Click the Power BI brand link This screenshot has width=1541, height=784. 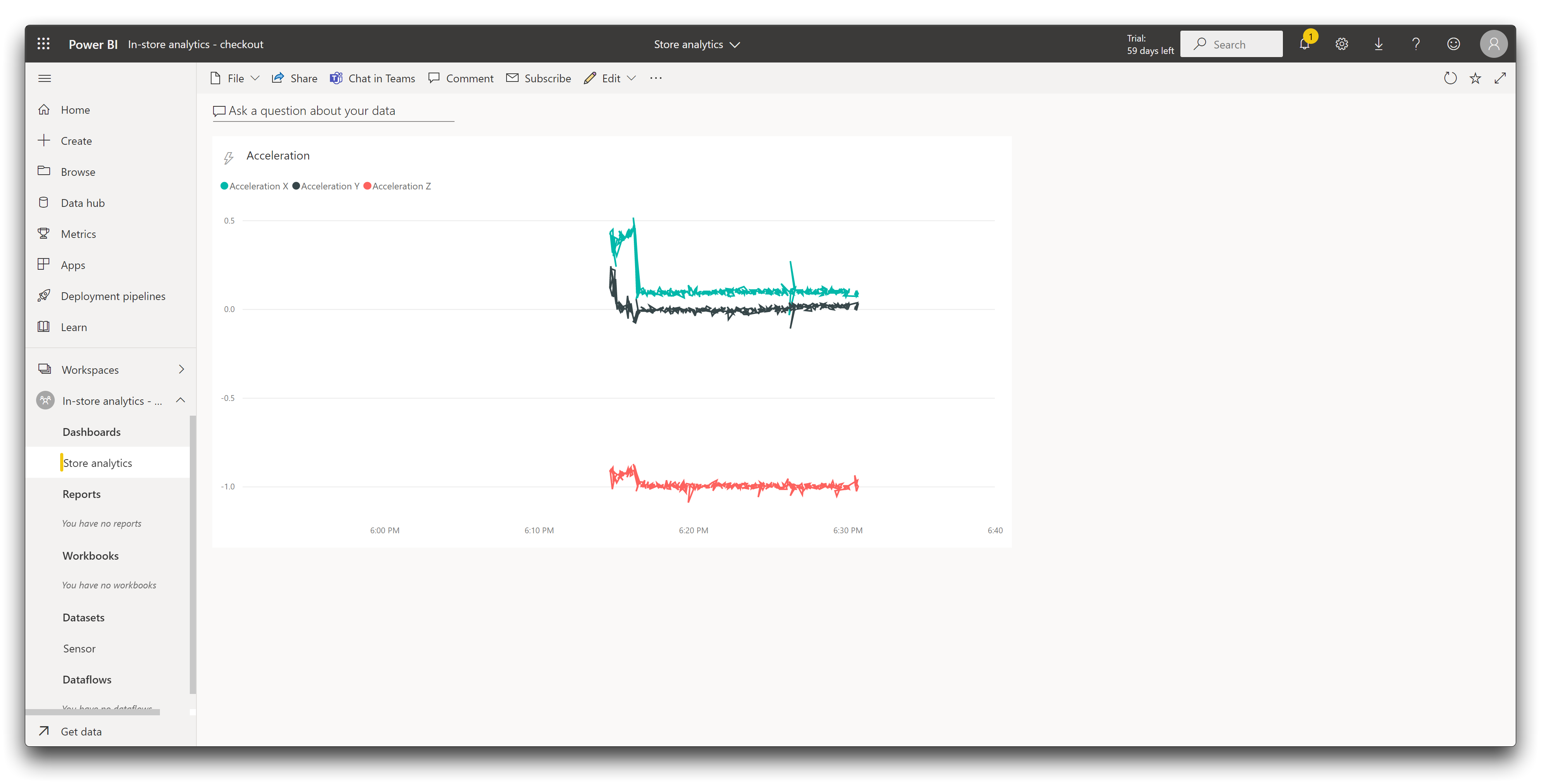93,44
